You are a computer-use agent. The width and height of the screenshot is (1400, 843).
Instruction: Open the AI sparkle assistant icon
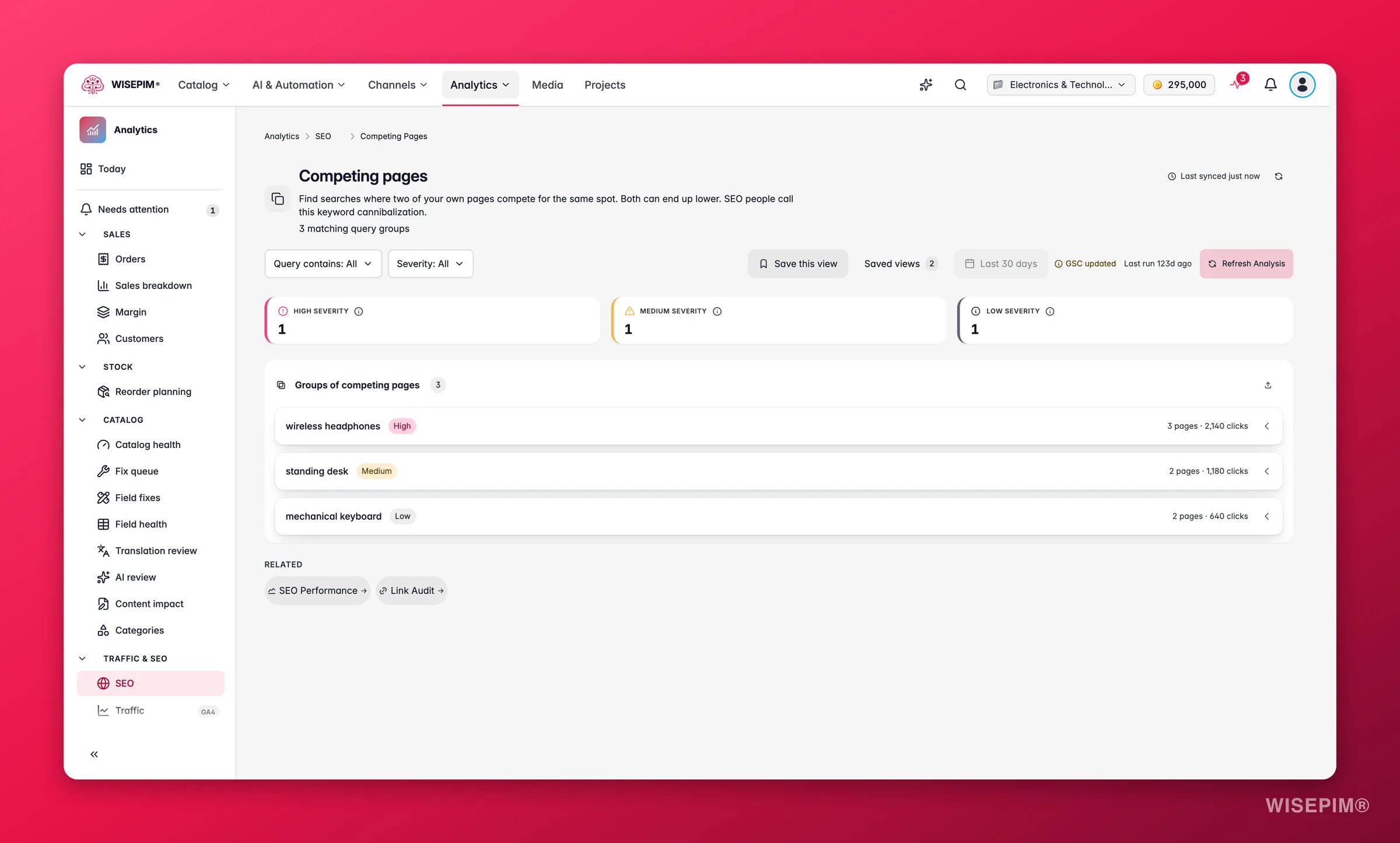[x=926, y=85]
